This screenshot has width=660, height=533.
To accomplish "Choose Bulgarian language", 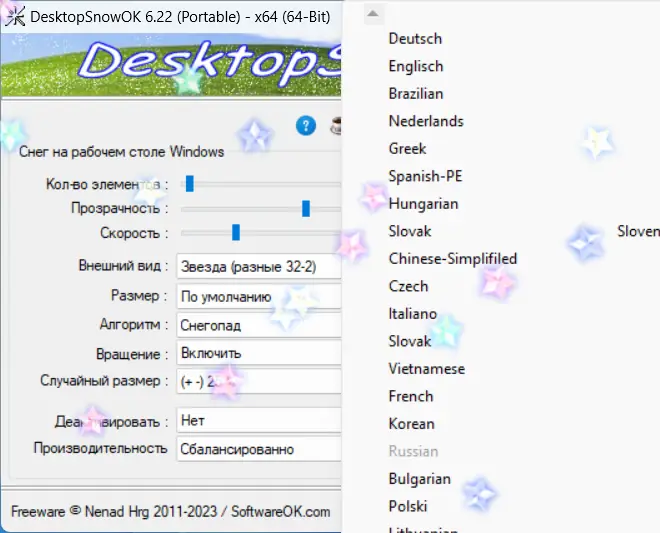I will tap(420, 479).
